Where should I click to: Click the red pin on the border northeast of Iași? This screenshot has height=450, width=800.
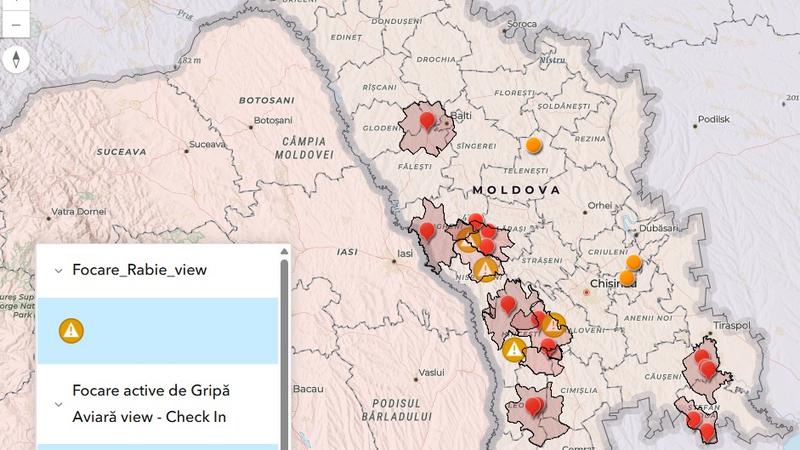[x=427, y=231]
